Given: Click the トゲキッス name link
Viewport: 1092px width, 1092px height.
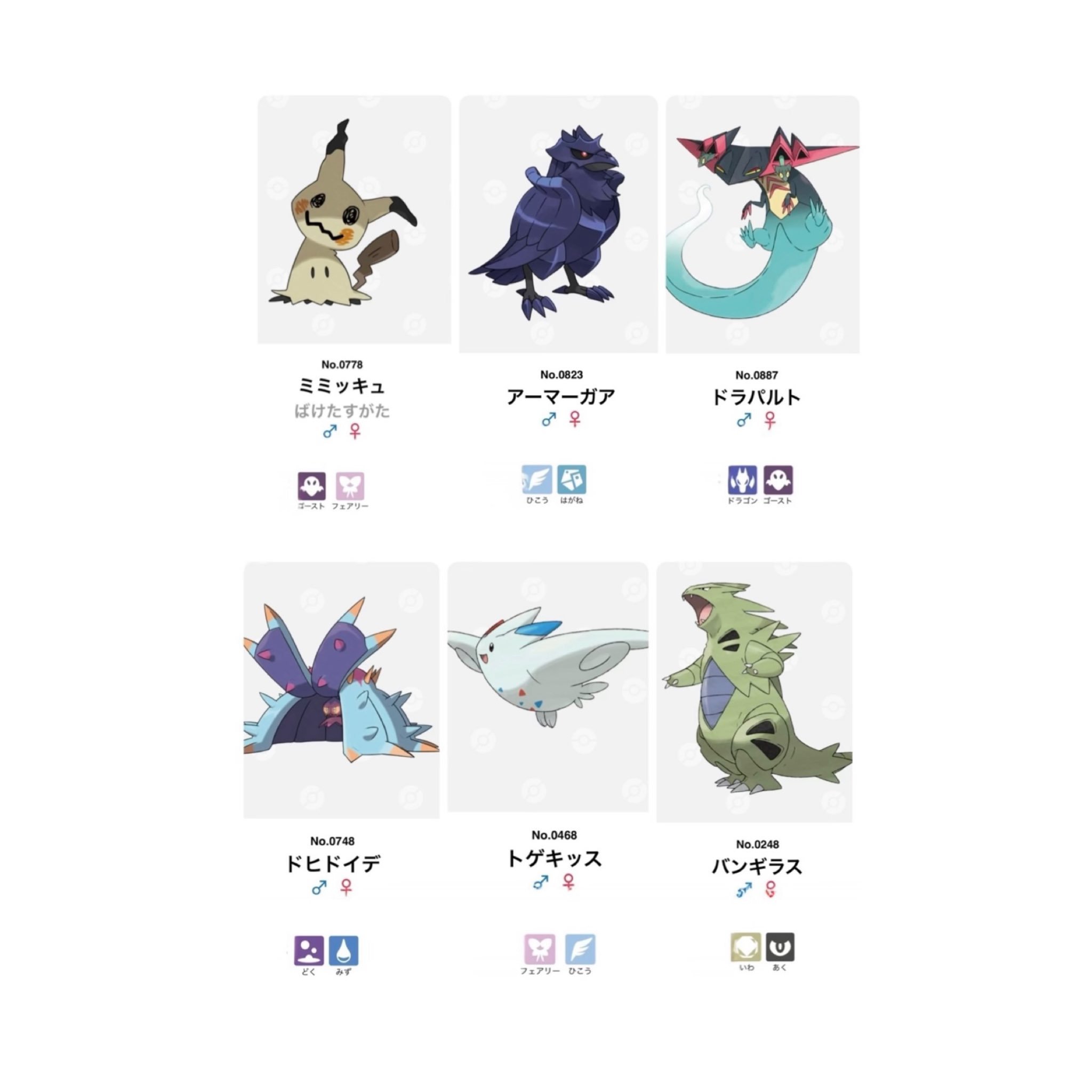Looking at the screenshot, I should 555,859.
